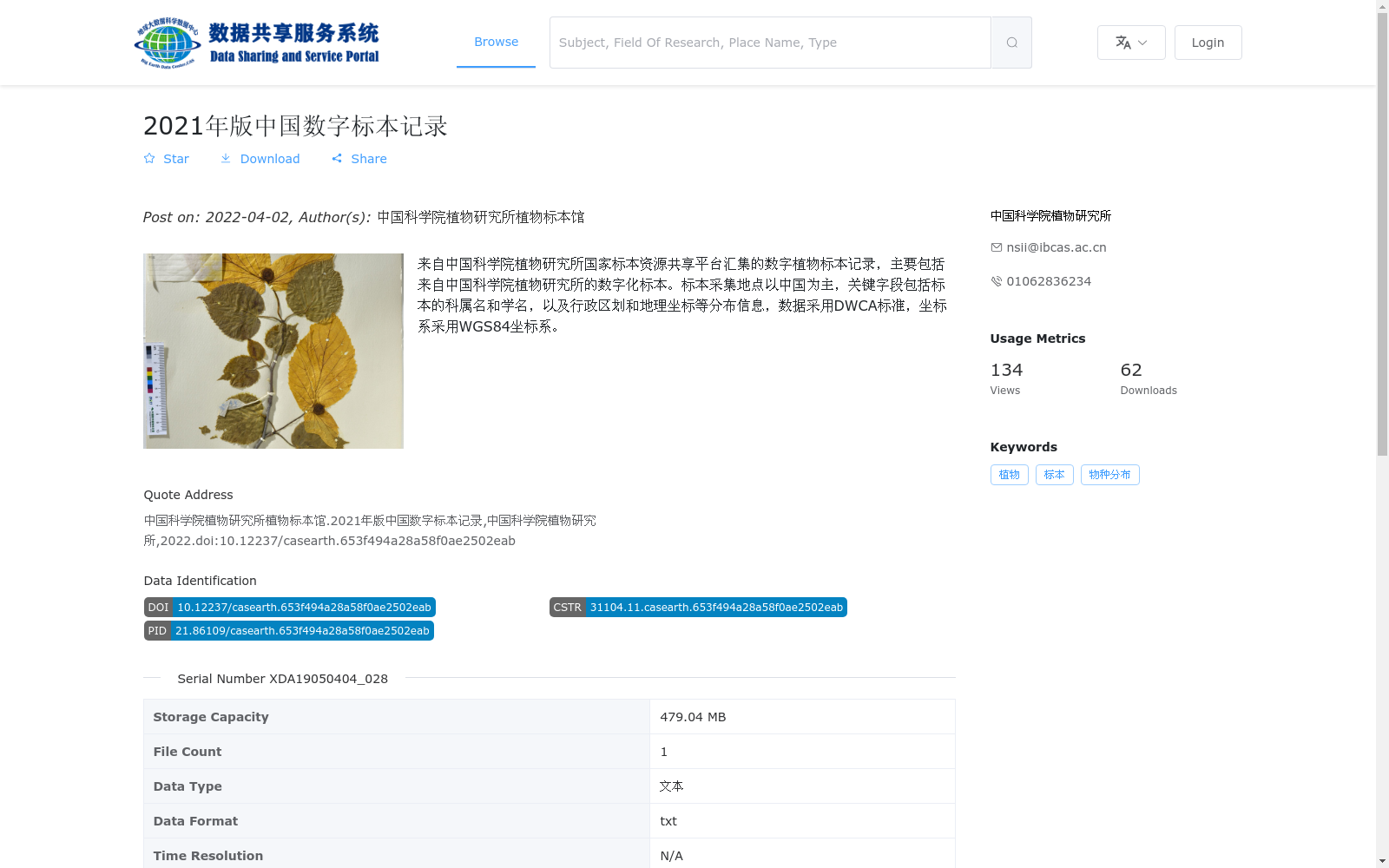Click the Share link text
Image resolution: width=1389 pixels, height=868 pixels.
click(x=369, y=159)
